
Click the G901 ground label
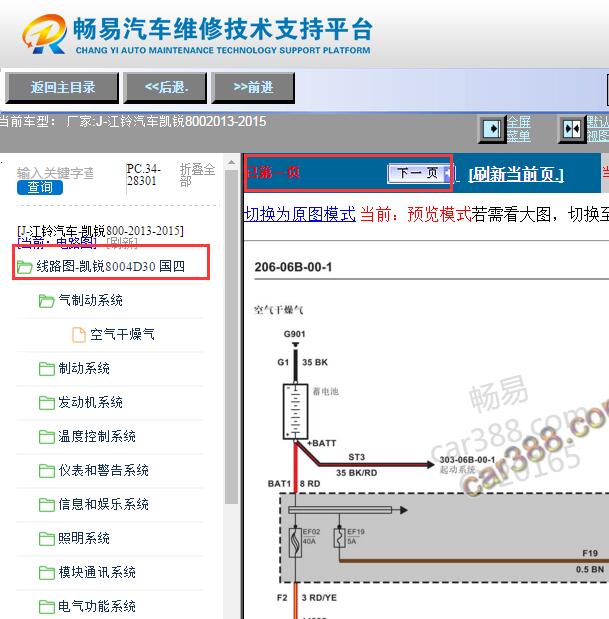pyautogui.click(x=294, y=334)
